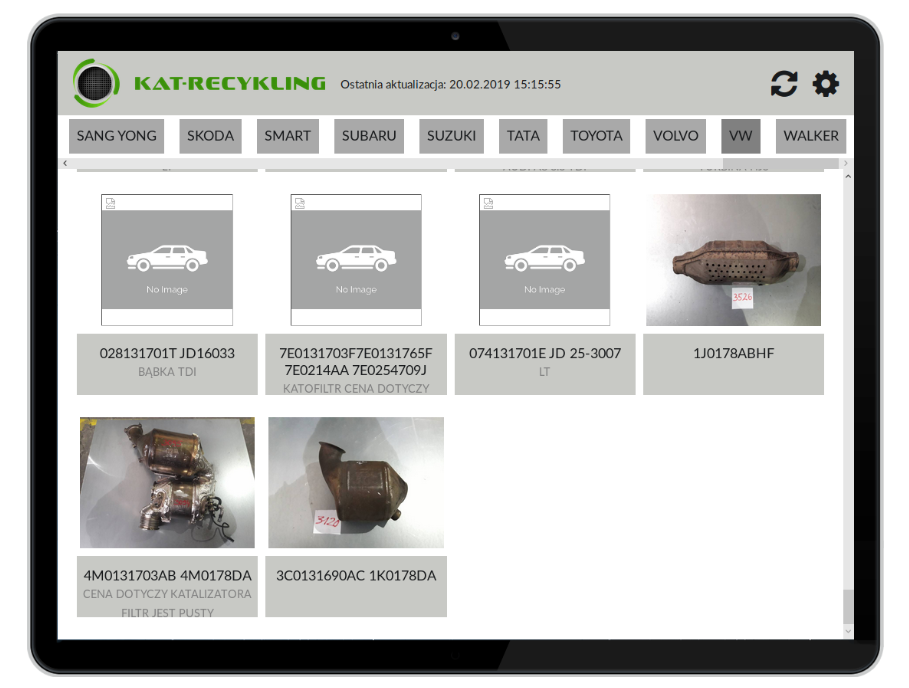Click the 074131701E JD 25-3007 label

545,353
